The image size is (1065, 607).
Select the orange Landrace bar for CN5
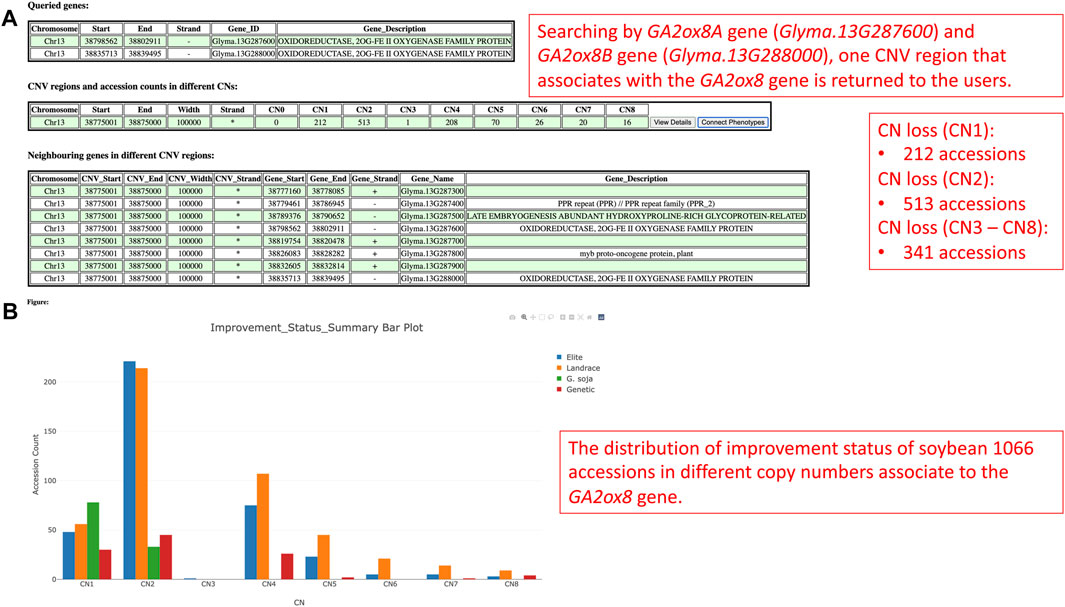pyautogui.click(x=323, y=557)
